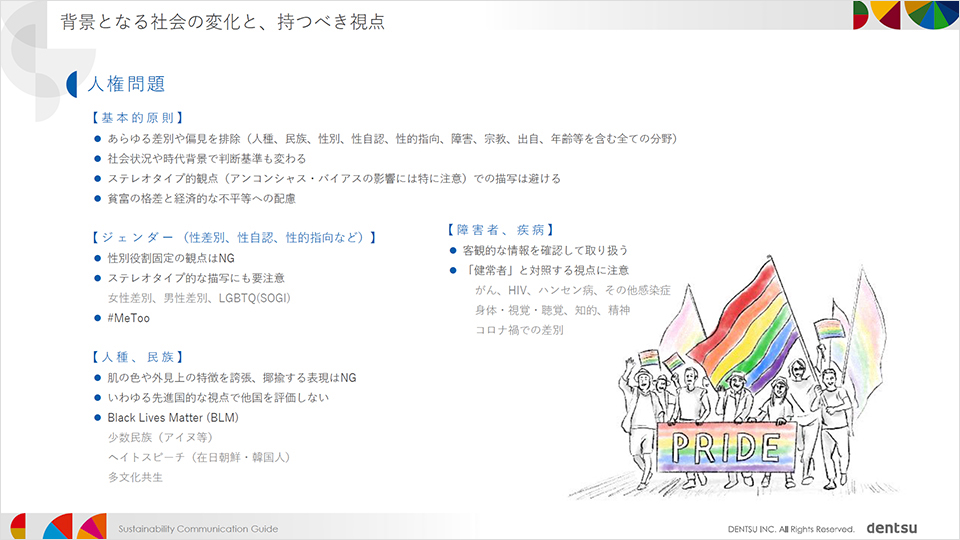Viewport: 960px width, 540px height.
Task: Click DENTSU INC. All Rights Reserved text
Action: [x=790, y=528]
